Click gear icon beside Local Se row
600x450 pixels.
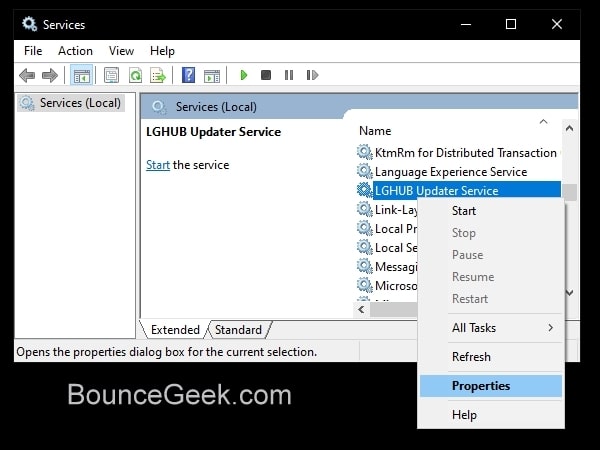click(365, 247)
